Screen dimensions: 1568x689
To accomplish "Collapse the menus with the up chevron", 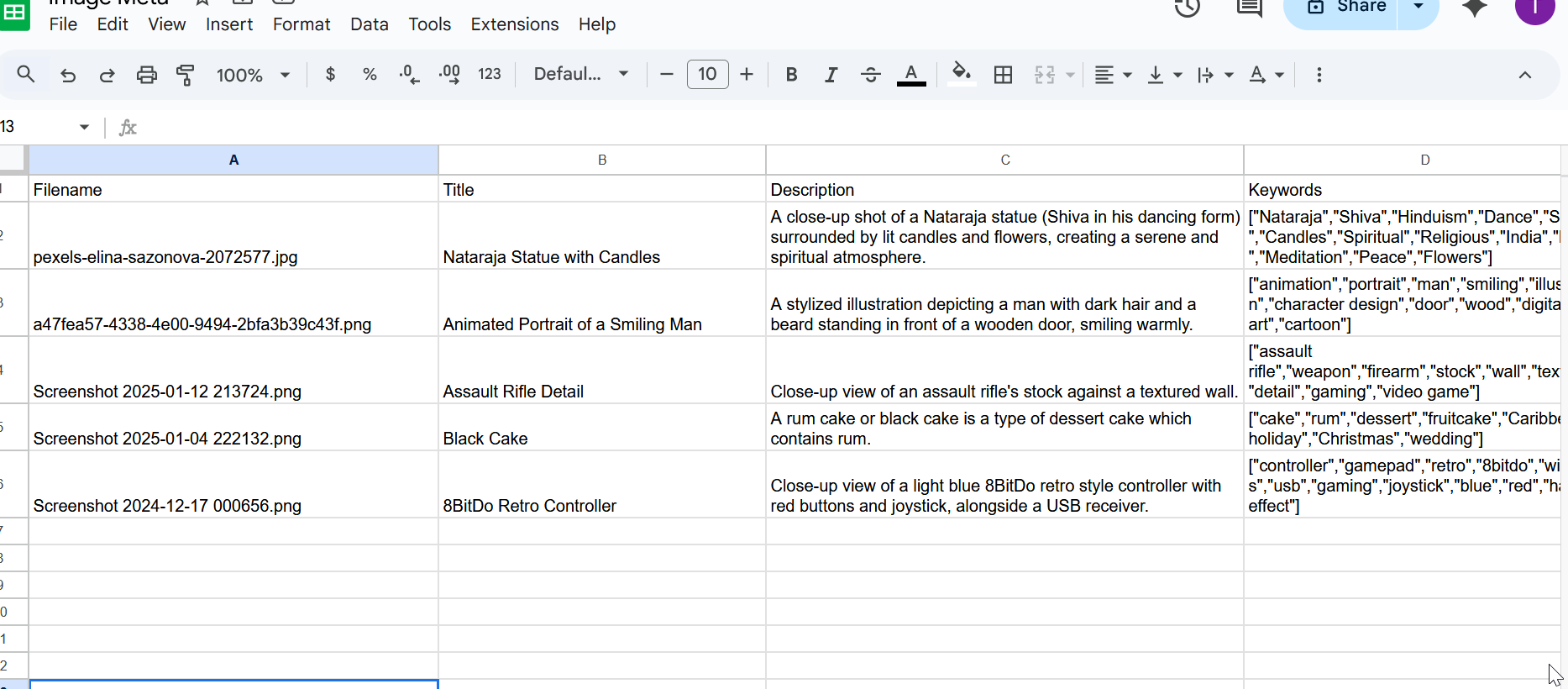I will tap(1525, 75).
